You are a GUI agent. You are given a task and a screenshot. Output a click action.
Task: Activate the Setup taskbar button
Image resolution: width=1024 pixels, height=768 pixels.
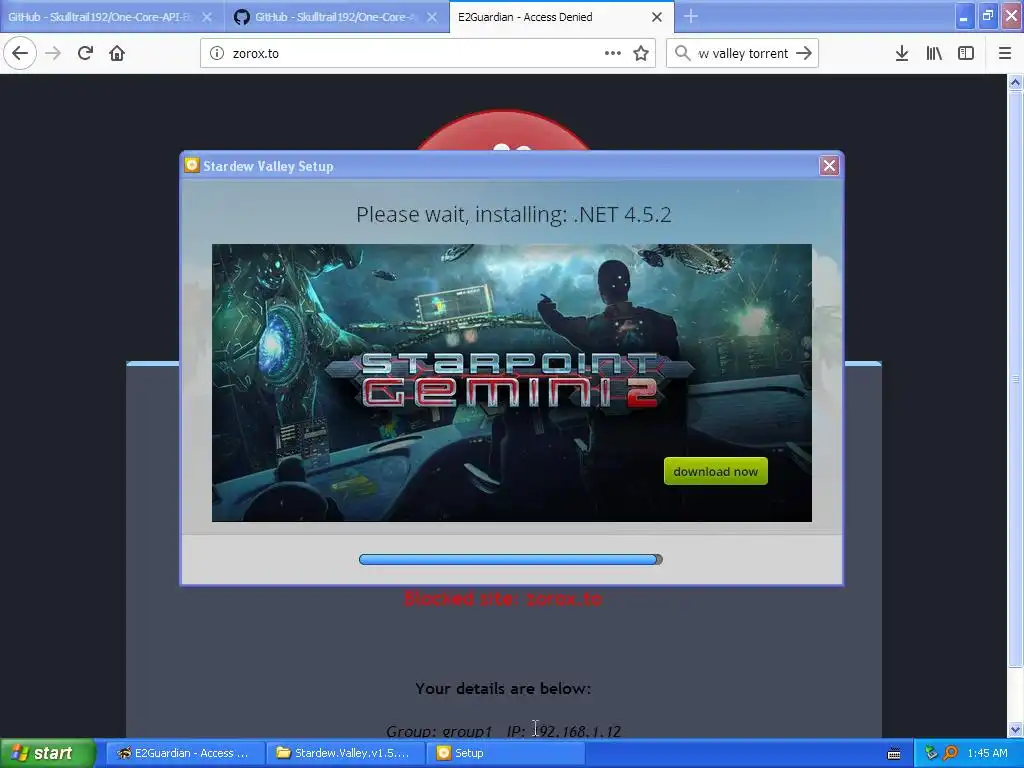coord(506,754)
